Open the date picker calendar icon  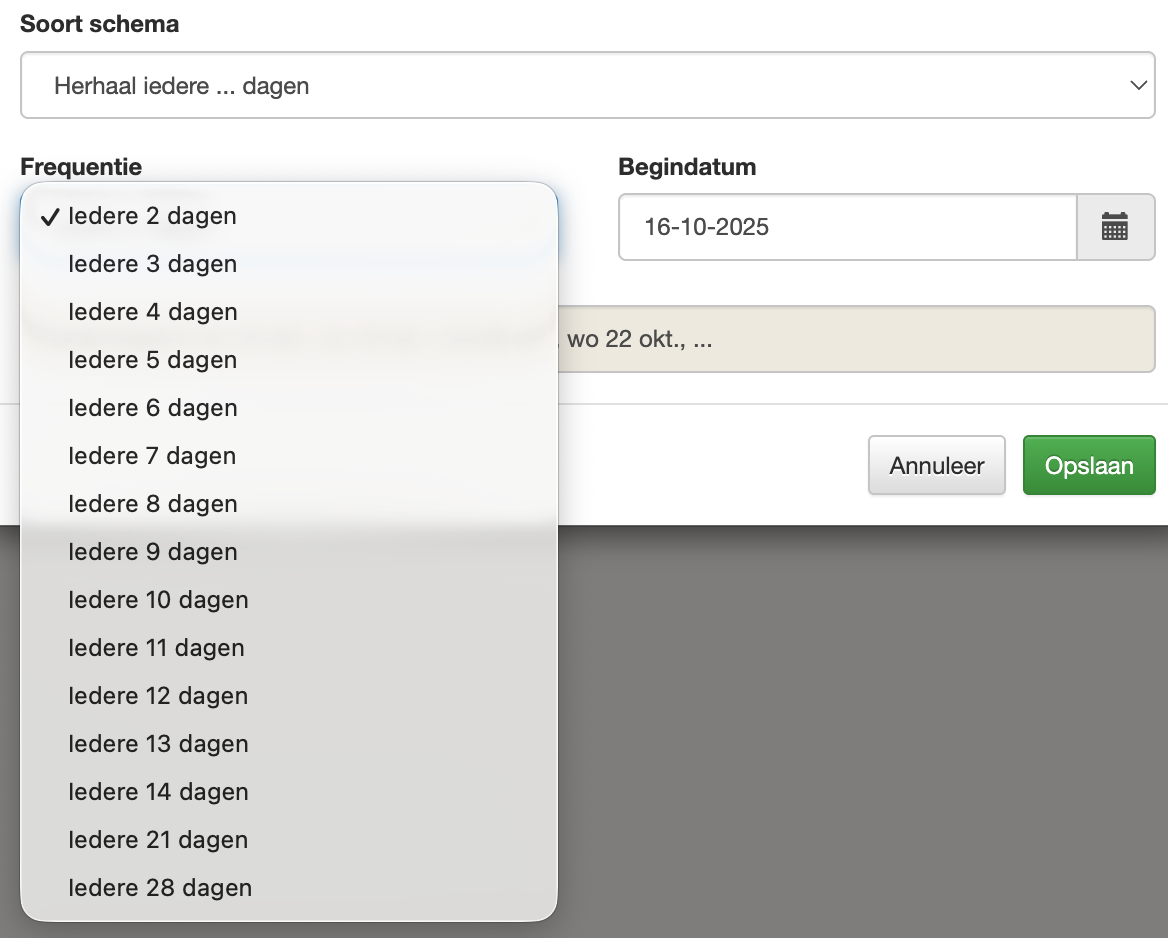(1116, 227)
